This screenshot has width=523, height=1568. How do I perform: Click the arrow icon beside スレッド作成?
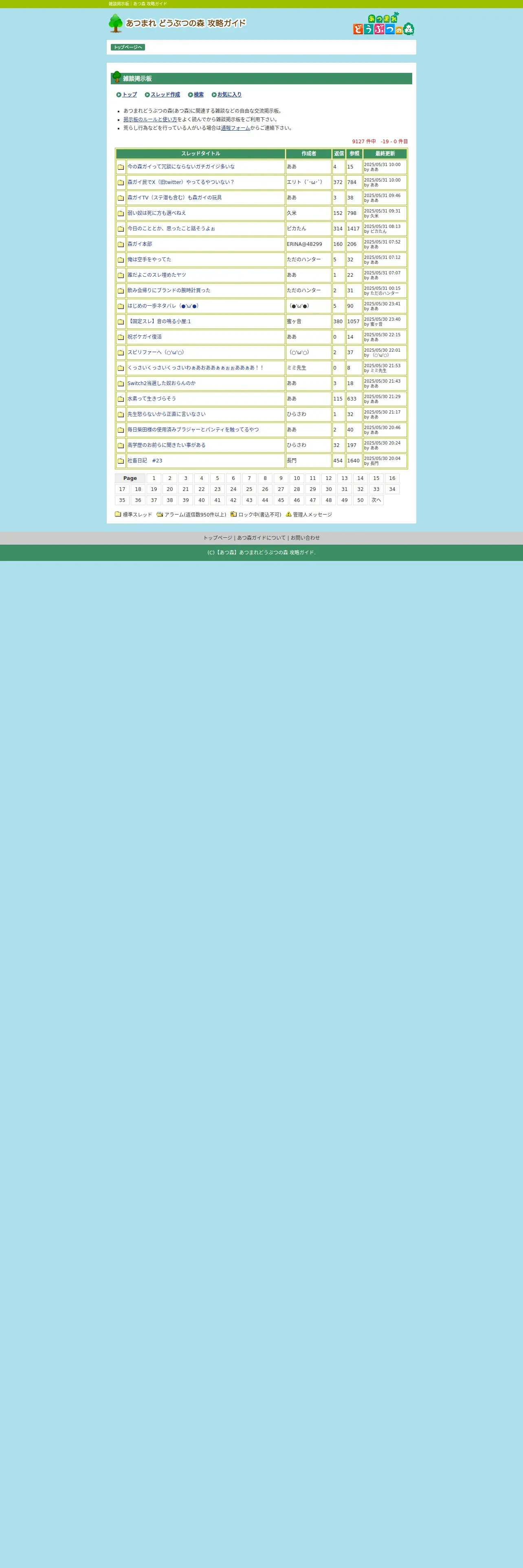point(147,95)
